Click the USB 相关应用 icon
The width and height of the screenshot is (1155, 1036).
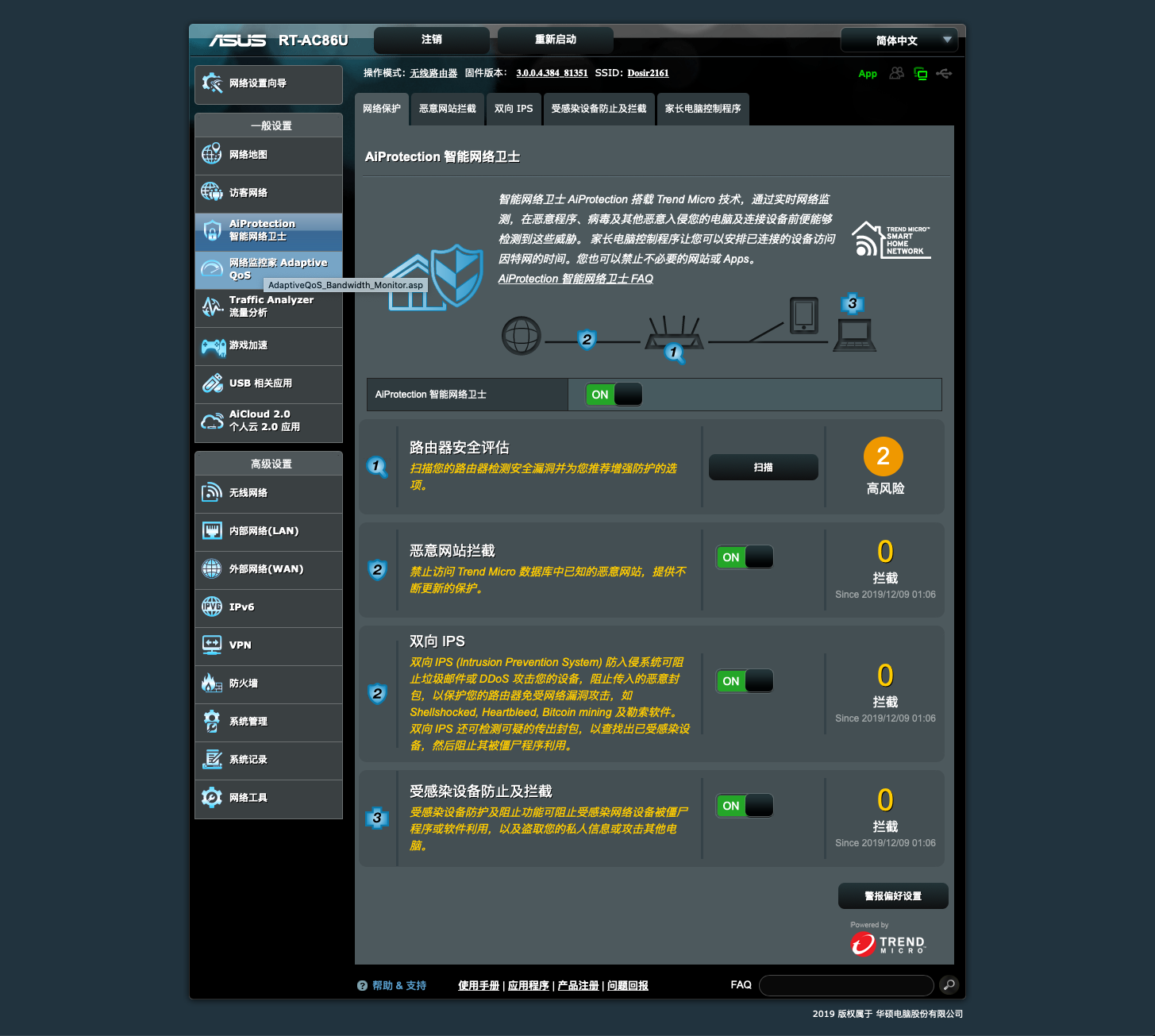[212, 383]
